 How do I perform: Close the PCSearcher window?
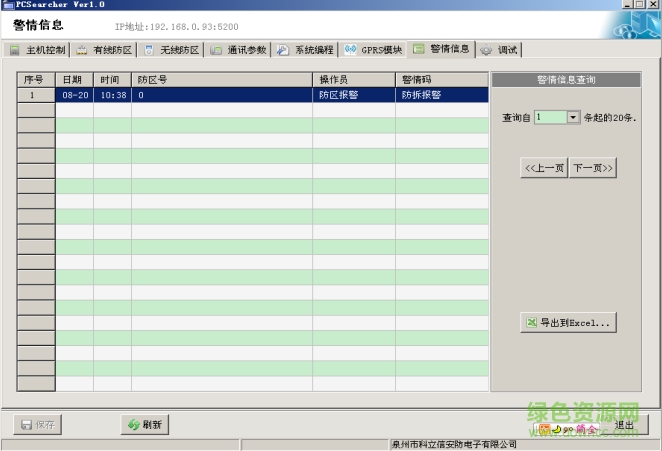click(x=653, y=4)
